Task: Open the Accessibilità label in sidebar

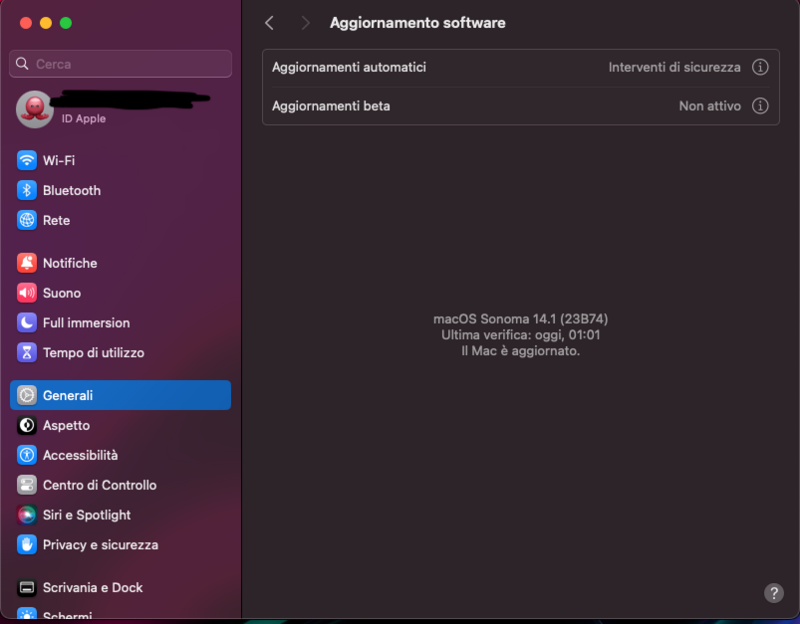Action: click(x=80, y=455)
